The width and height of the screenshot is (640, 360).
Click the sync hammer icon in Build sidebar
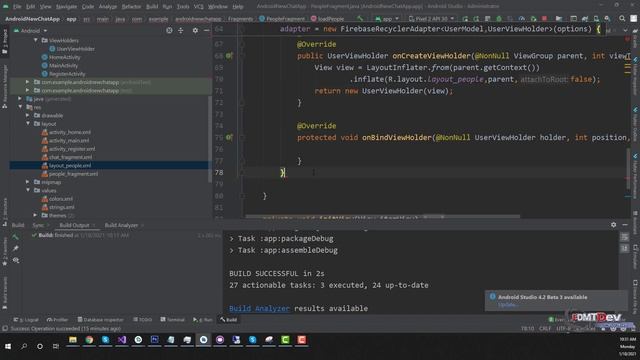click(x=16, y=237)
